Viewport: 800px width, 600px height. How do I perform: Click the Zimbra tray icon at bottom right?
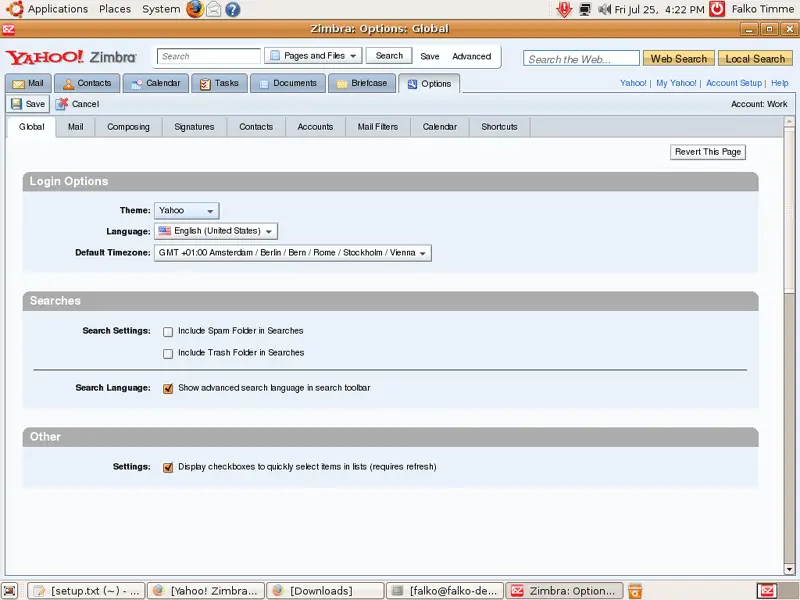(x=767, y=591)
